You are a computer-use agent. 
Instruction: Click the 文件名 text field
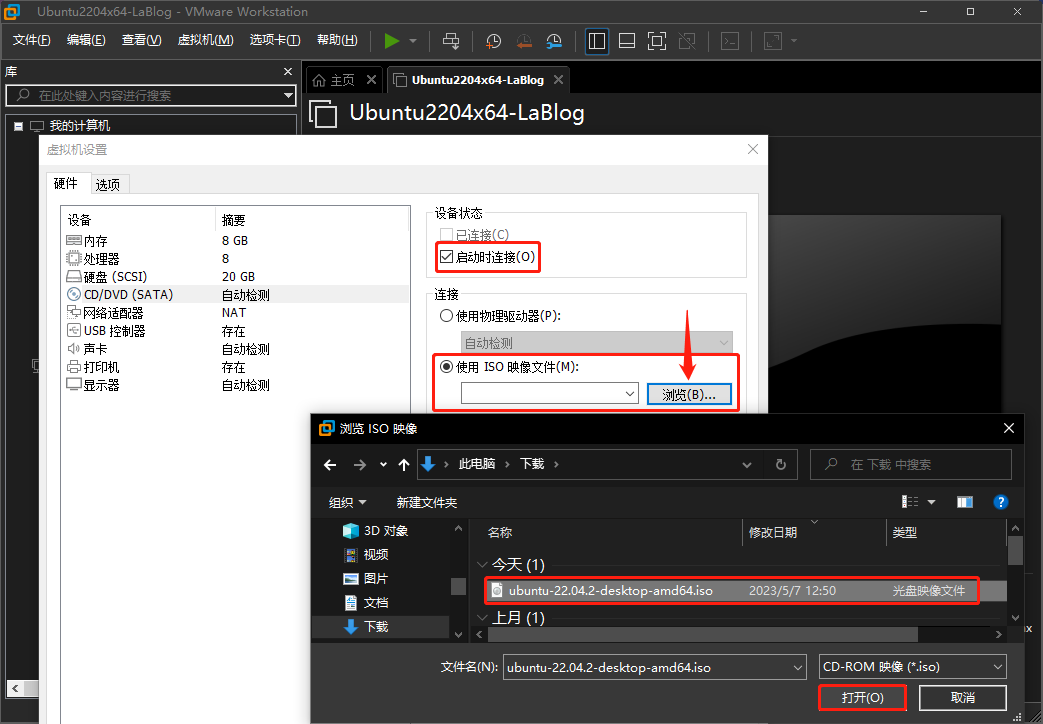647,667
